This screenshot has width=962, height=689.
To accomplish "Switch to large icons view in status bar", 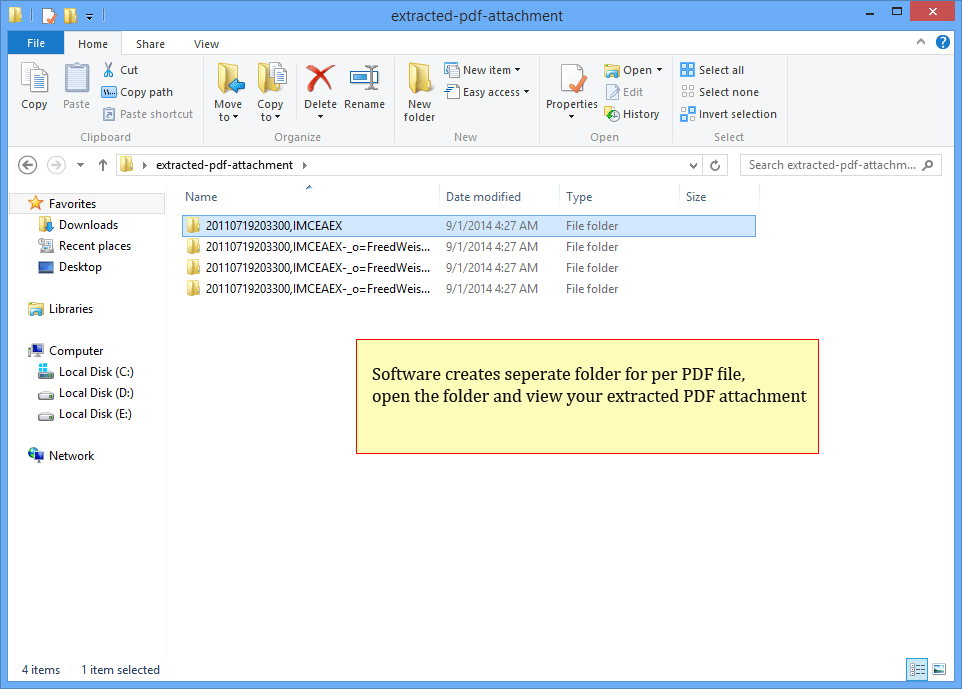I will pos(939,669).
